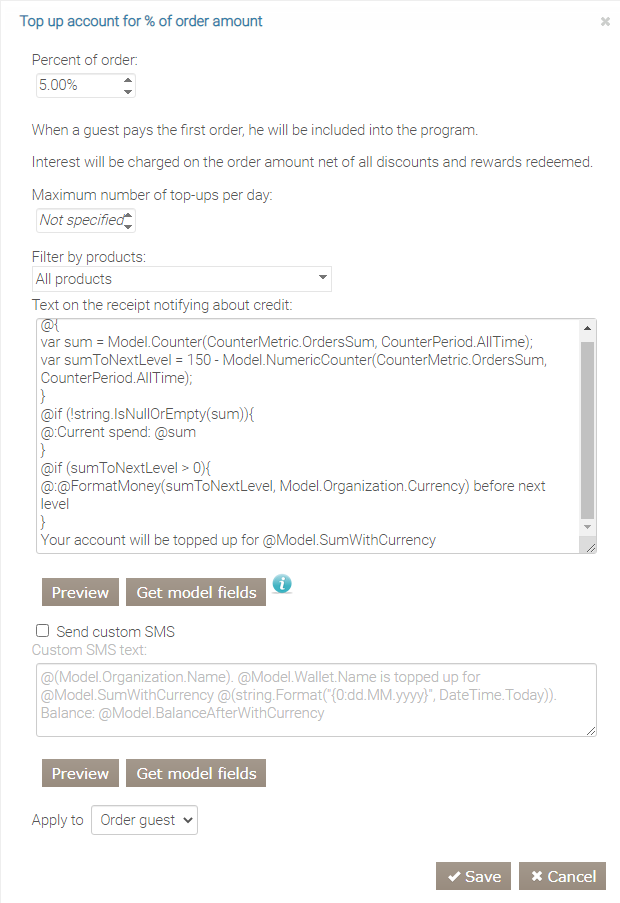Close the dialog with the X icon
This screenshot has height=903, width=620.
point(605,21)
